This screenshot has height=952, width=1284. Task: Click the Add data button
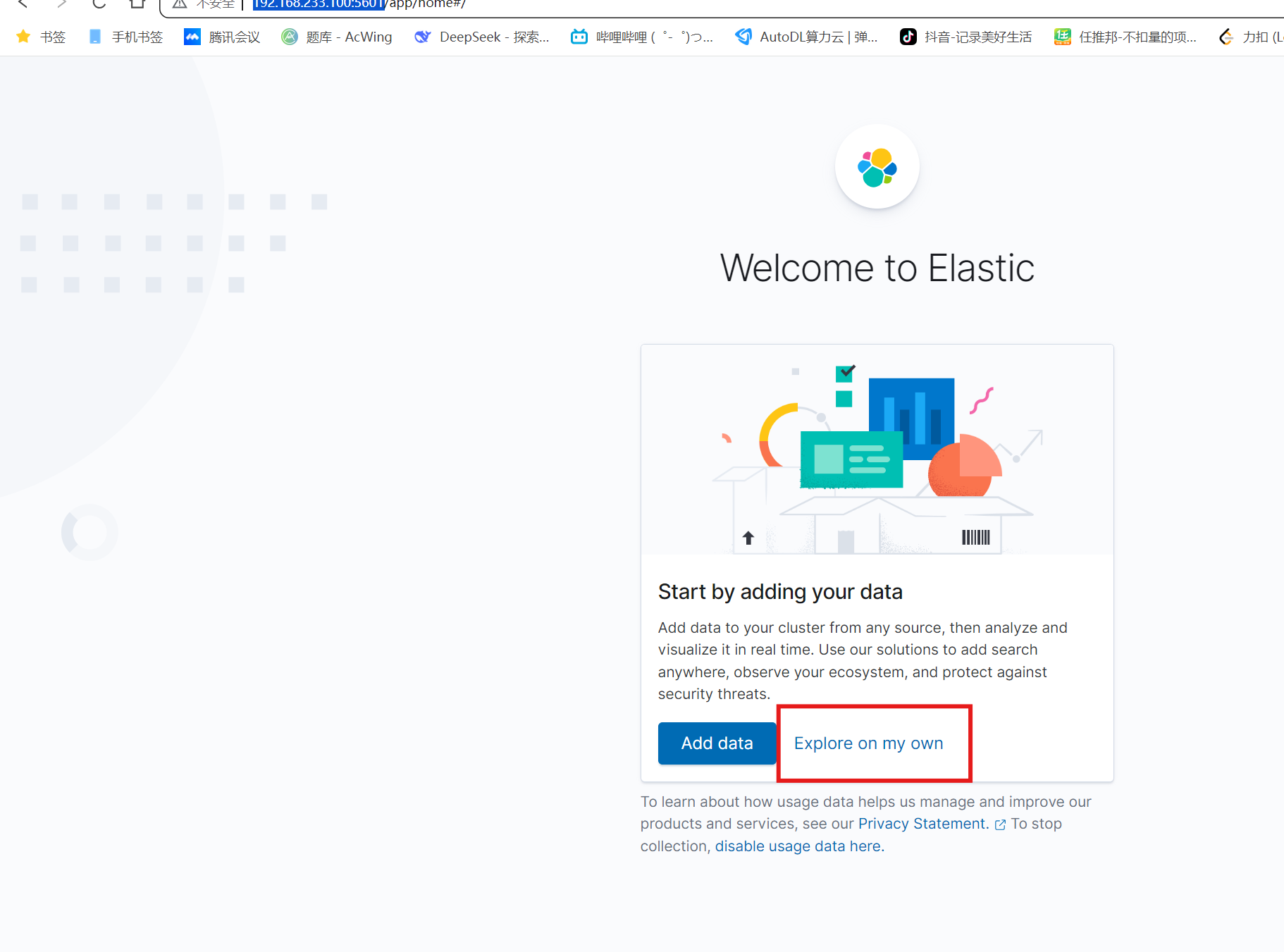717,743
